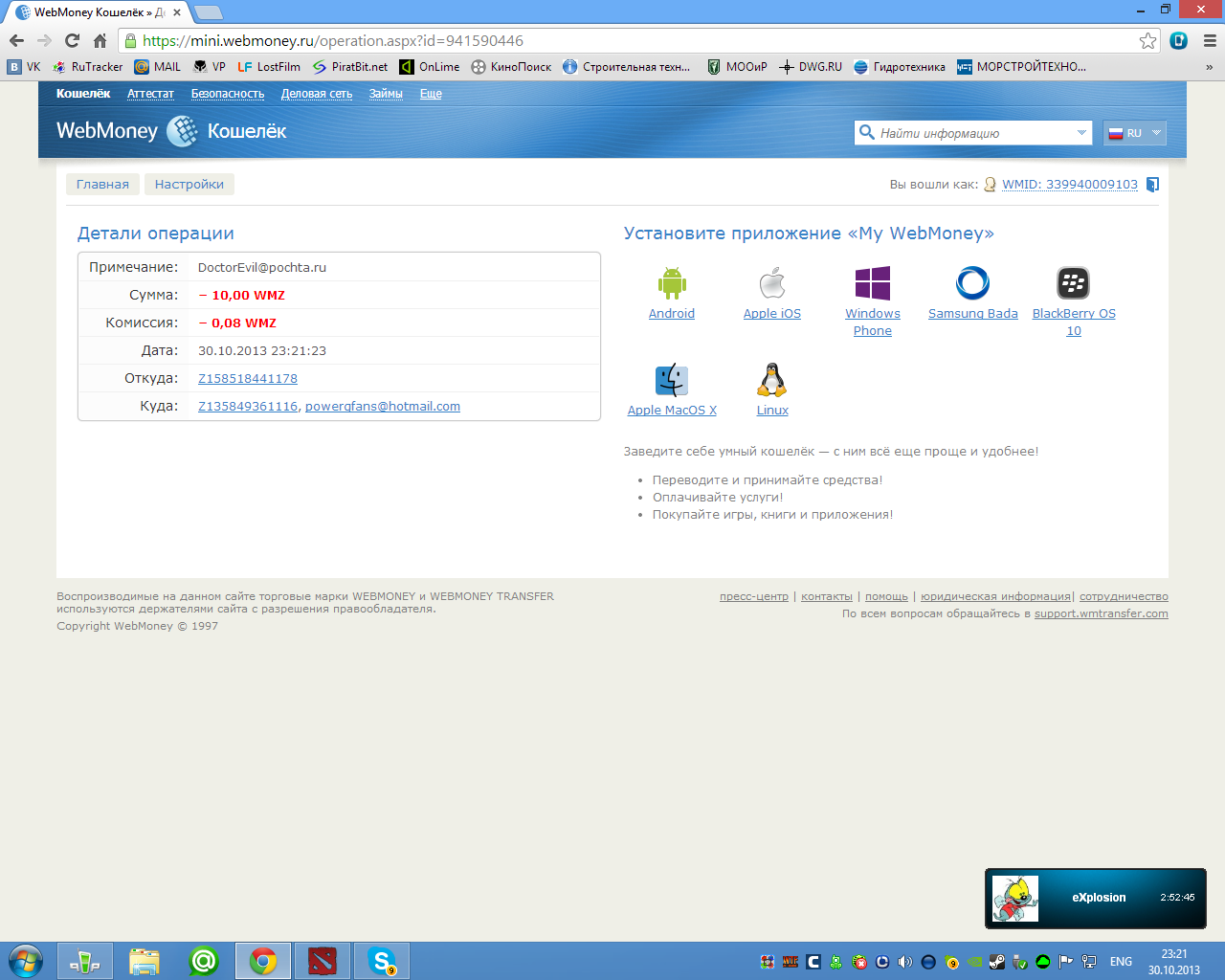The height and width of the screenshot is (980, 1225).
Task: Show hidden bookmarks with chevron
Action: pos(1209,67)
